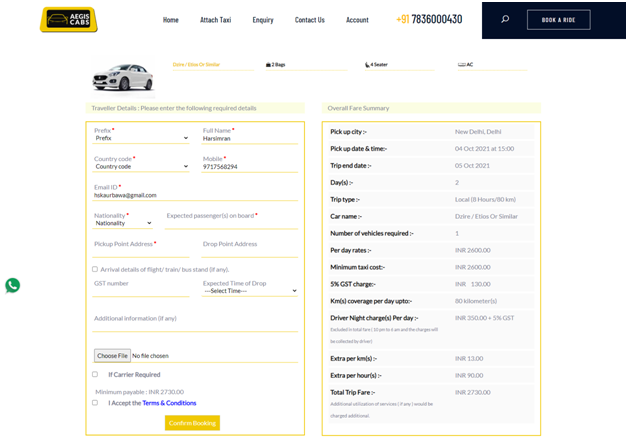Click Expected passengers on board field
This screenshot has height=443, width=628.
click(231, 224)
